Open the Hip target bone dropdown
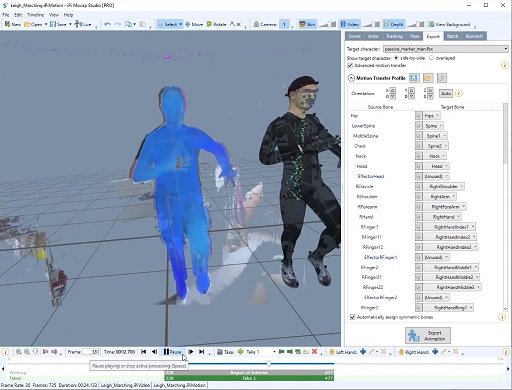The height and width of the screenshot is (390, 512). pos(431,116)
